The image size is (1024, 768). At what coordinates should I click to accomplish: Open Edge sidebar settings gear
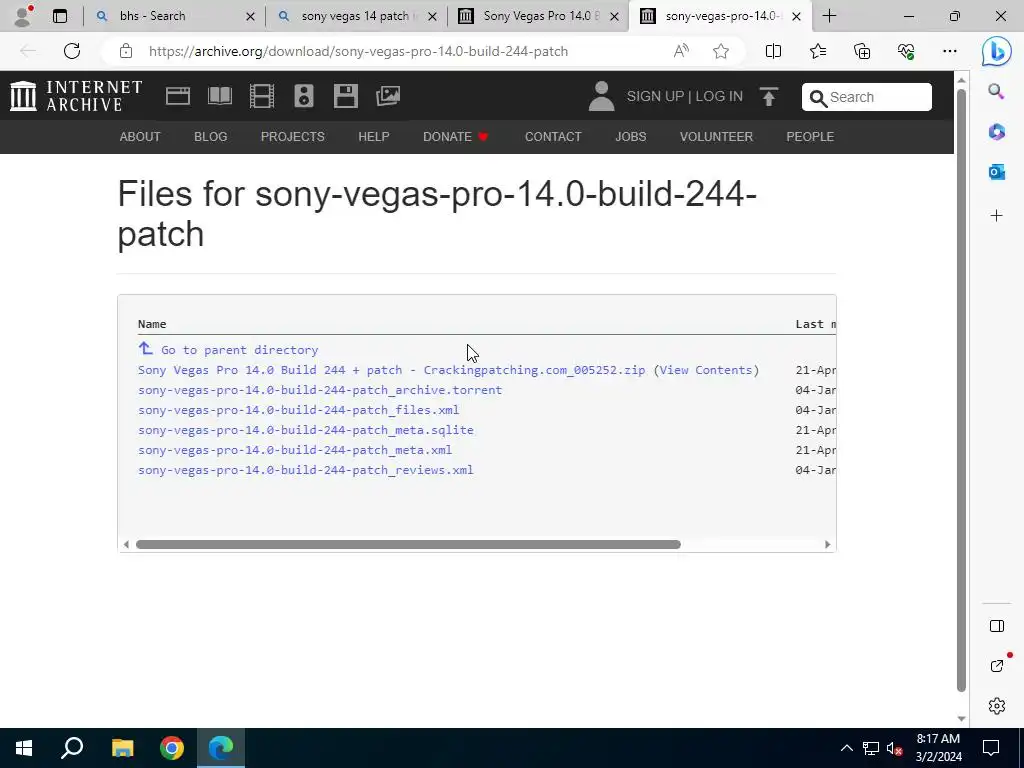click(996, 705)
